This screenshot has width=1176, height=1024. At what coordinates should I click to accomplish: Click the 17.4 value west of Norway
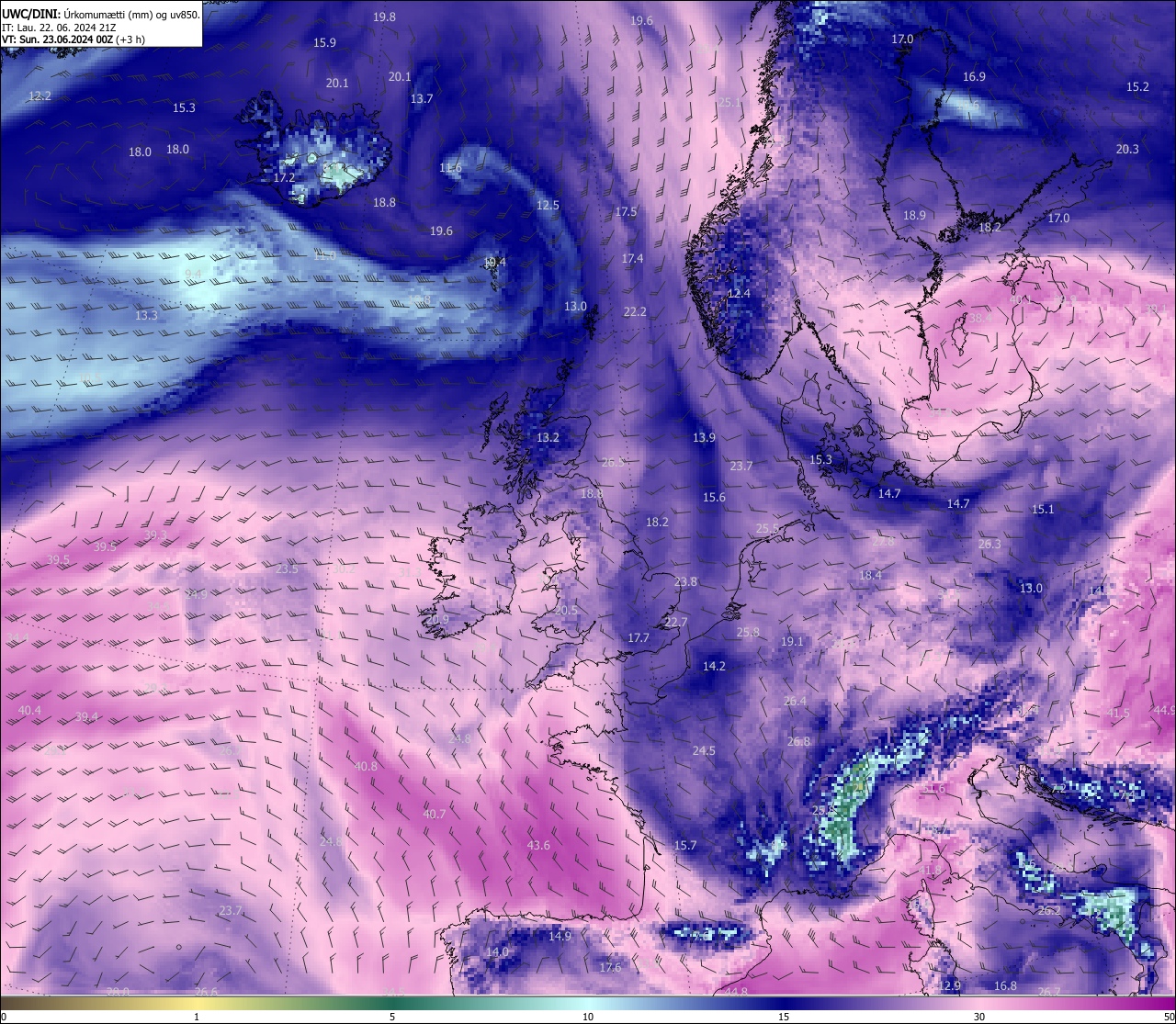pyautogui.click(x=632, y=259)
